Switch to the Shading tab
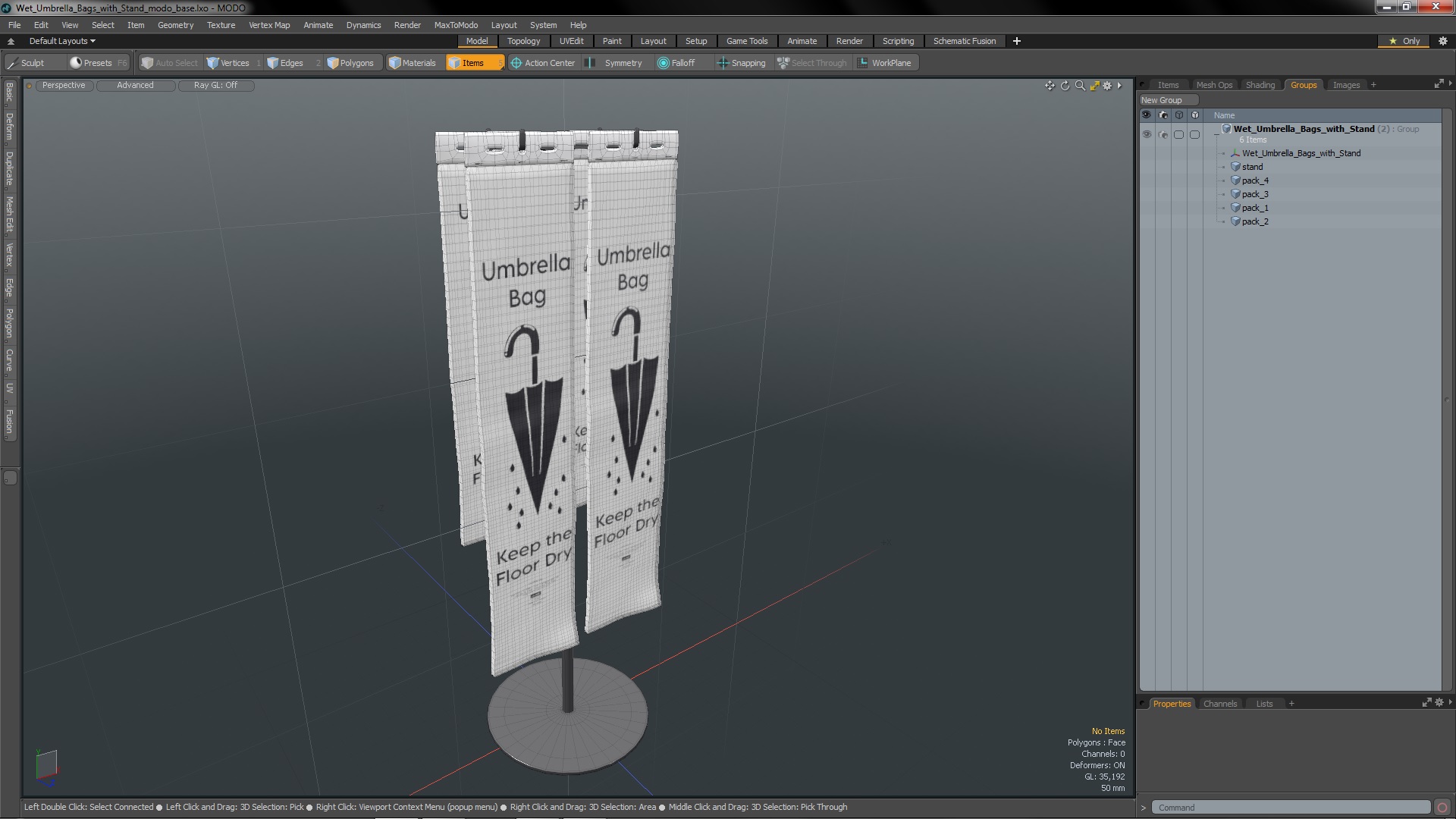Image resolution: width=1456 pixels, height=819 pixels. [1260, 85]
